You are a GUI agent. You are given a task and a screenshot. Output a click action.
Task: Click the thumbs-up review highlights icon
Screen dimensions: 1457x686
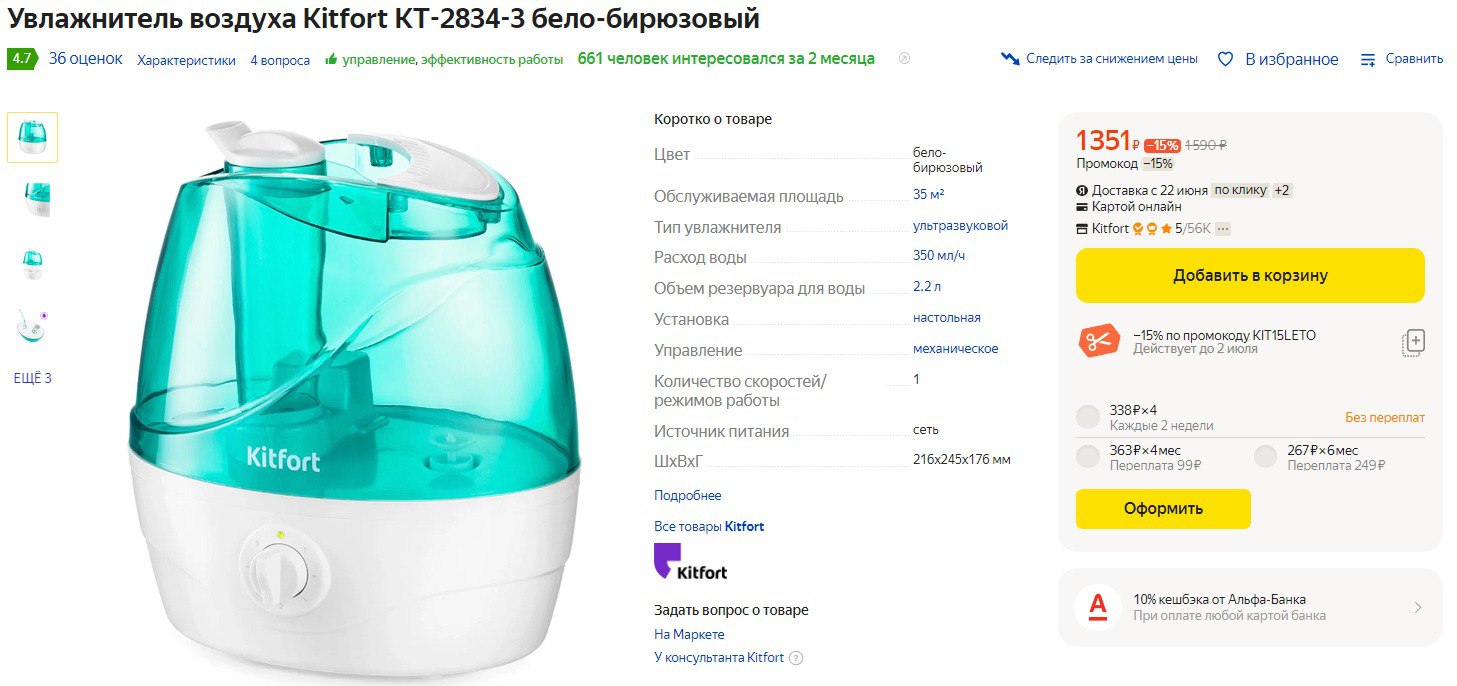(x=331, y=60)
